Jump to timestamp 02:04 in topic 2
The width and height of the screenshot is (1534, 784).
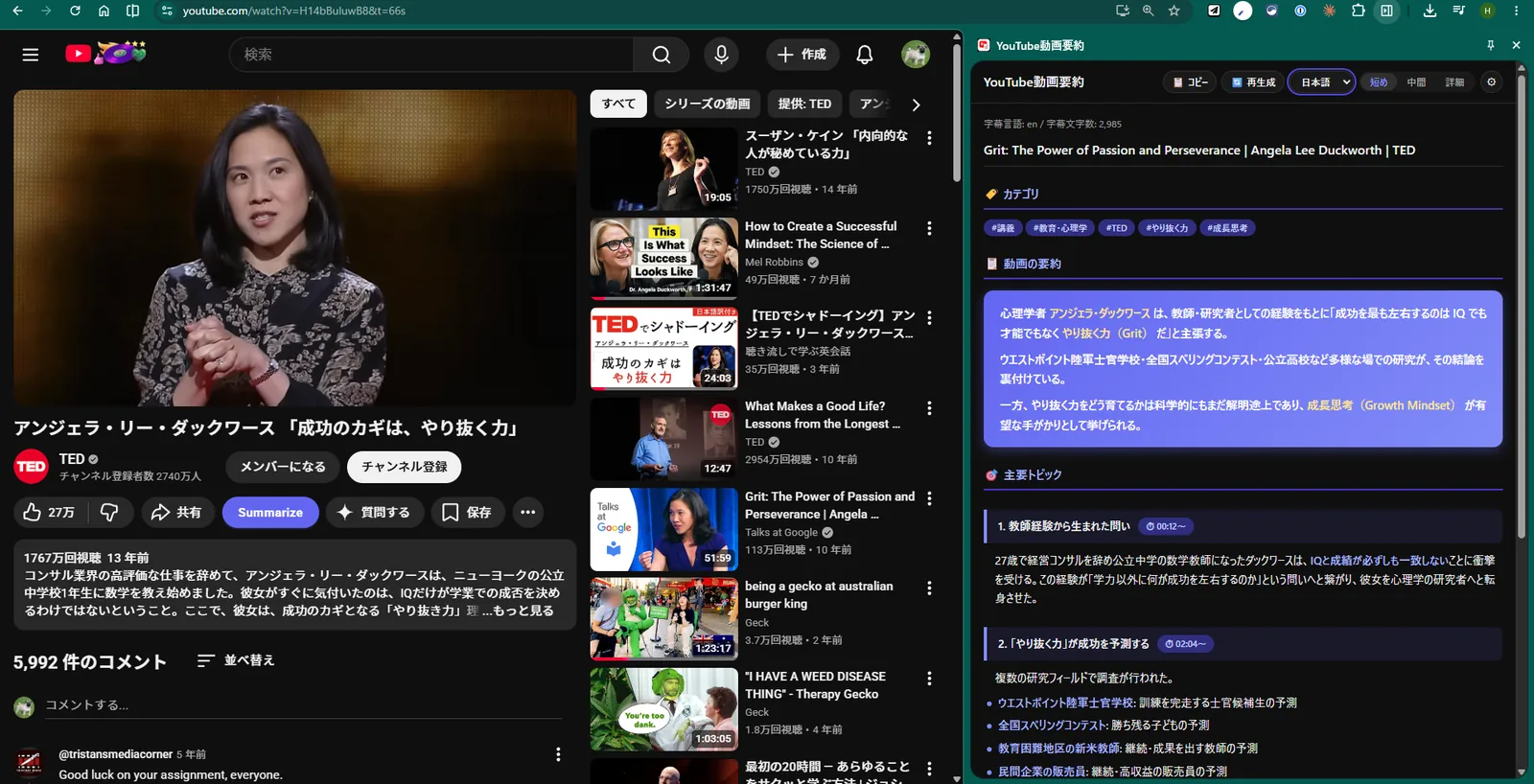click(x=1185, y=644)
